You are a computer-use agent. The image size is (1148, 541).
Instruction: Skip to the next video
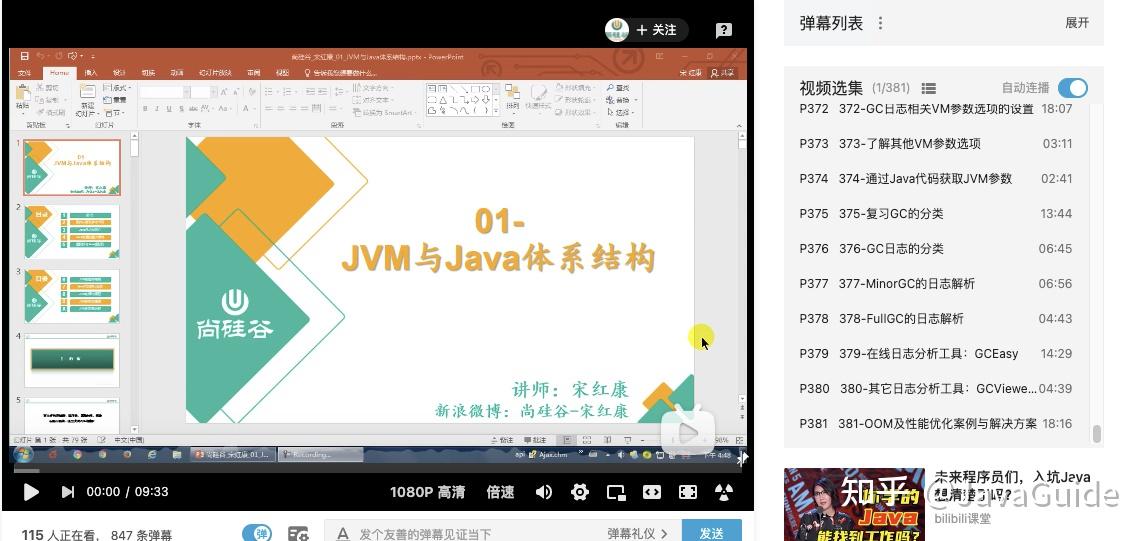[x=67, y=492]
